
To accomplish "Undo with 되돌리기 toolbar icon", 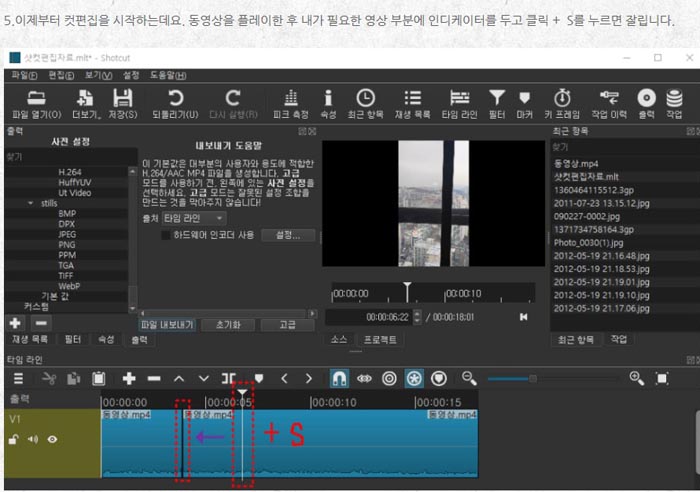I will pos(175,104).
